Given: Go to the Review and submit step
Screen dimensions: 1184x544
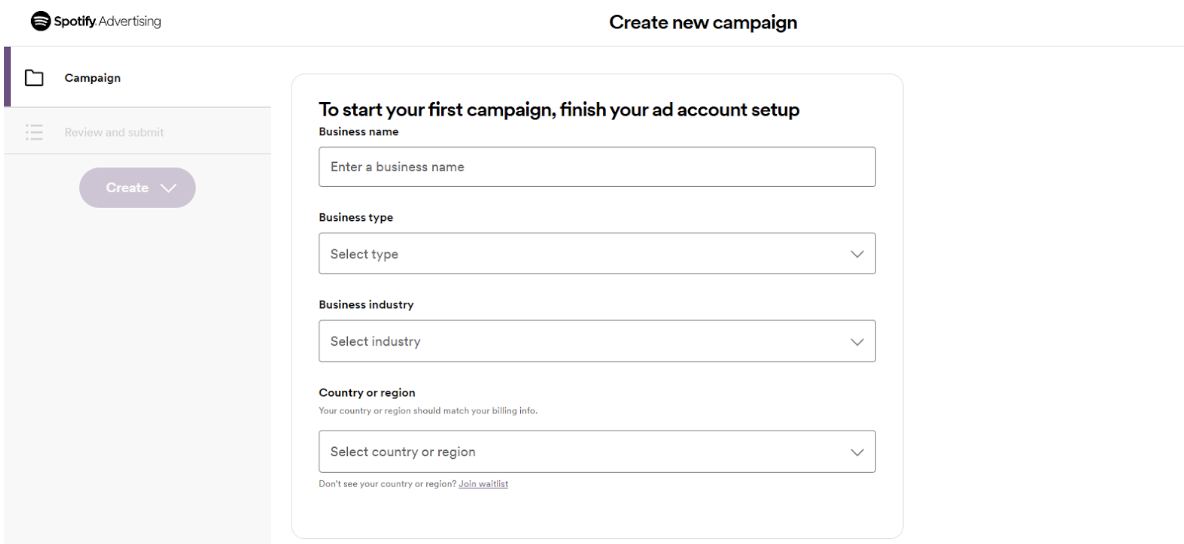Looking at the screenshot, I should coord(114,132).
